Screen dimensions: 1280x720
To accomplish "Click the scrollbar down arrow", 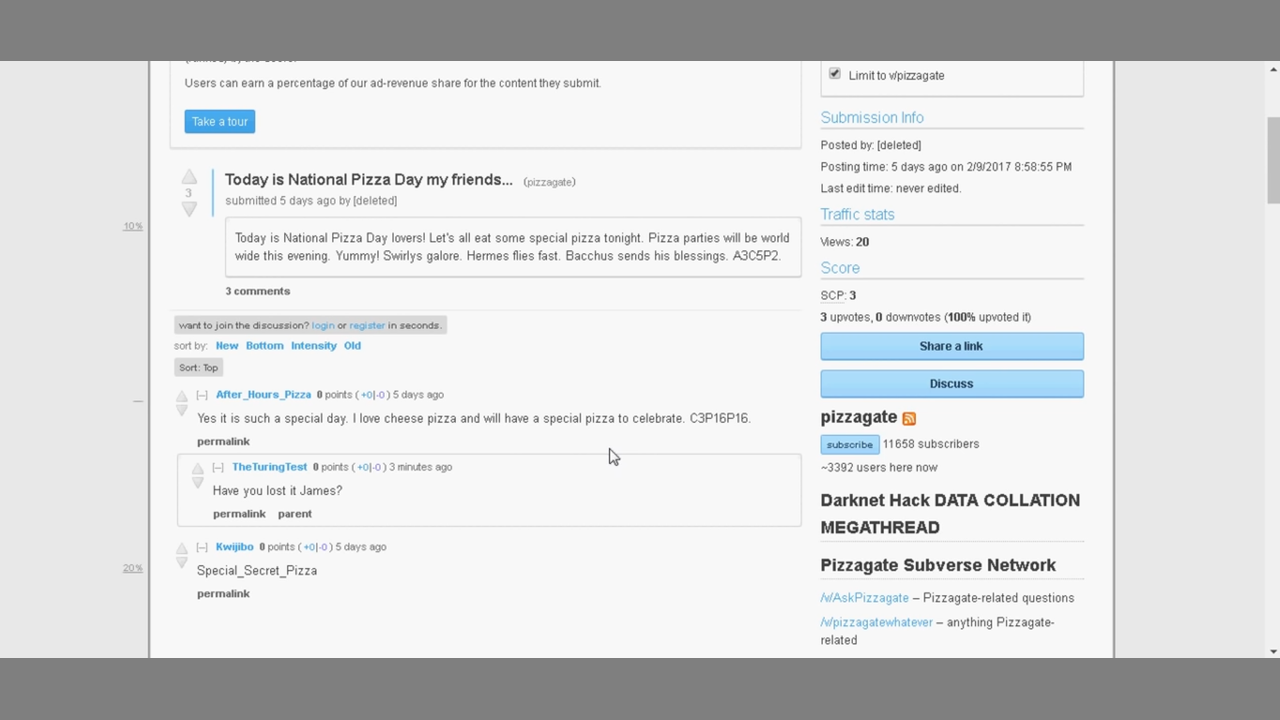I will pos(1273,651).
